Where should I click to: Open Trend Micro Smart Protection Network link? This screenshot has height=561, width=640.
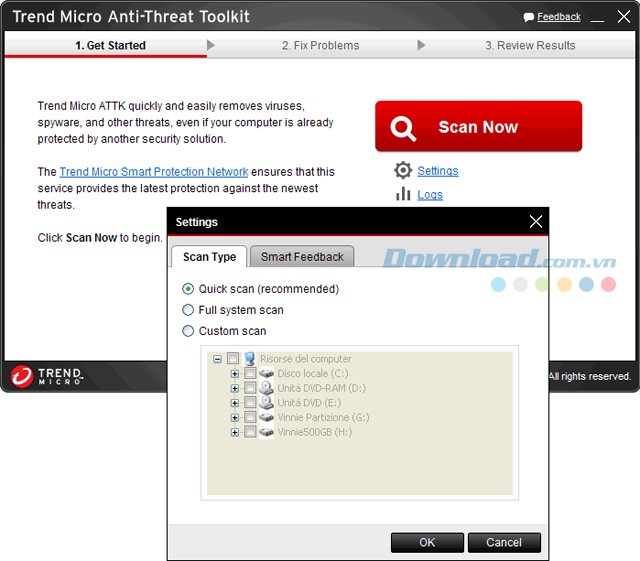(x=153, y=171)
